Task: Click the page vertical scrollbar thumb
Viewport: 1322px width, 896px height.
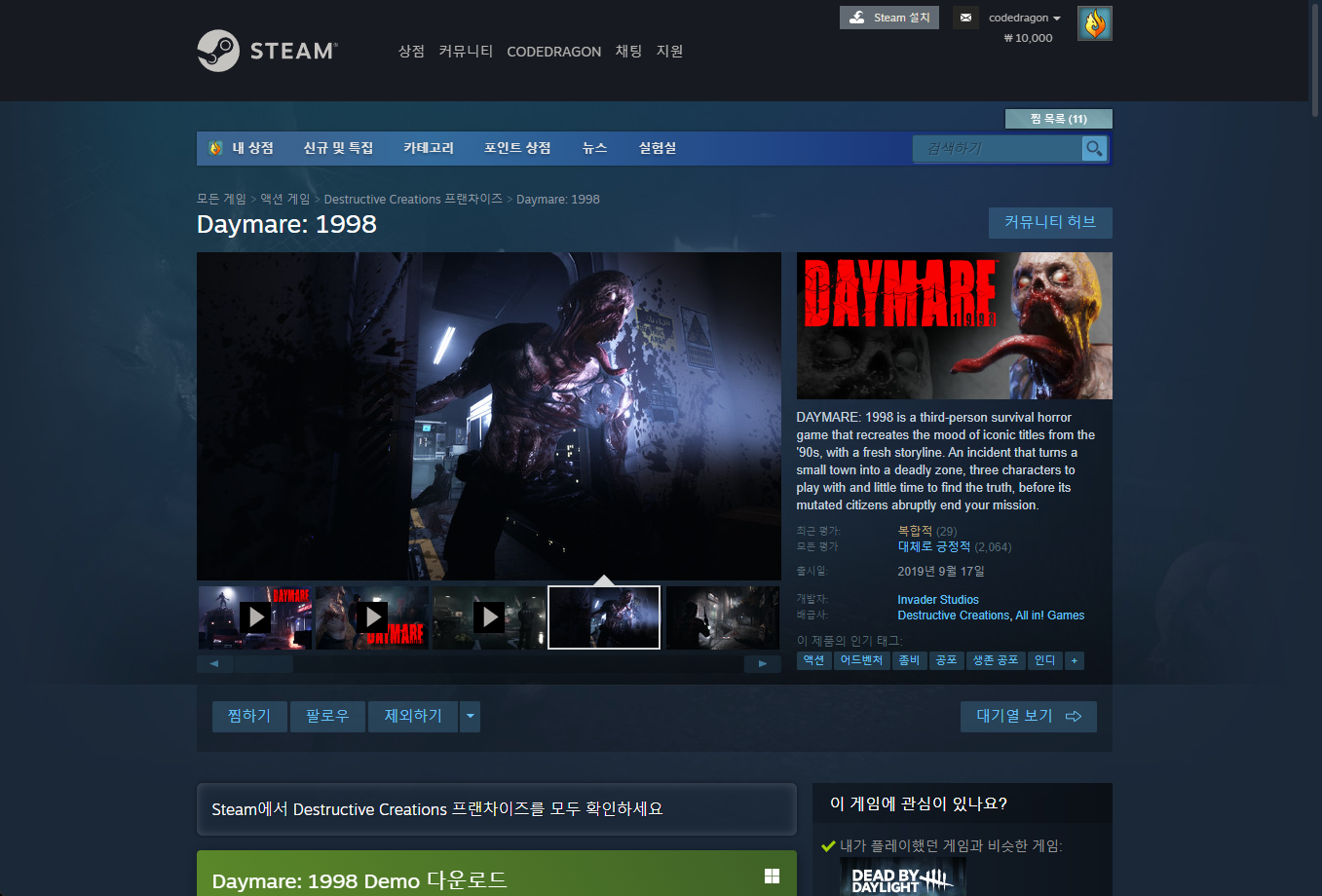Action: pos(1315,58)
